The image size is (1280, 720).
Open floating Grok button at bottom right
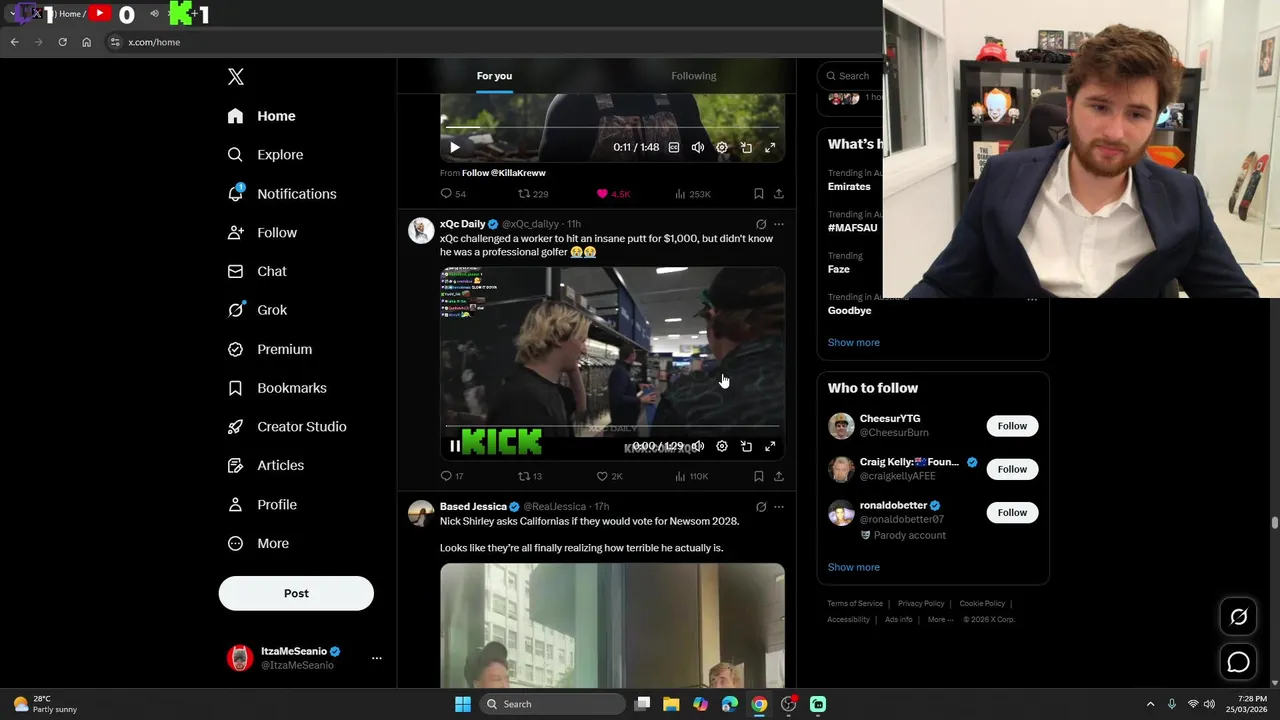coord(1238,617)
